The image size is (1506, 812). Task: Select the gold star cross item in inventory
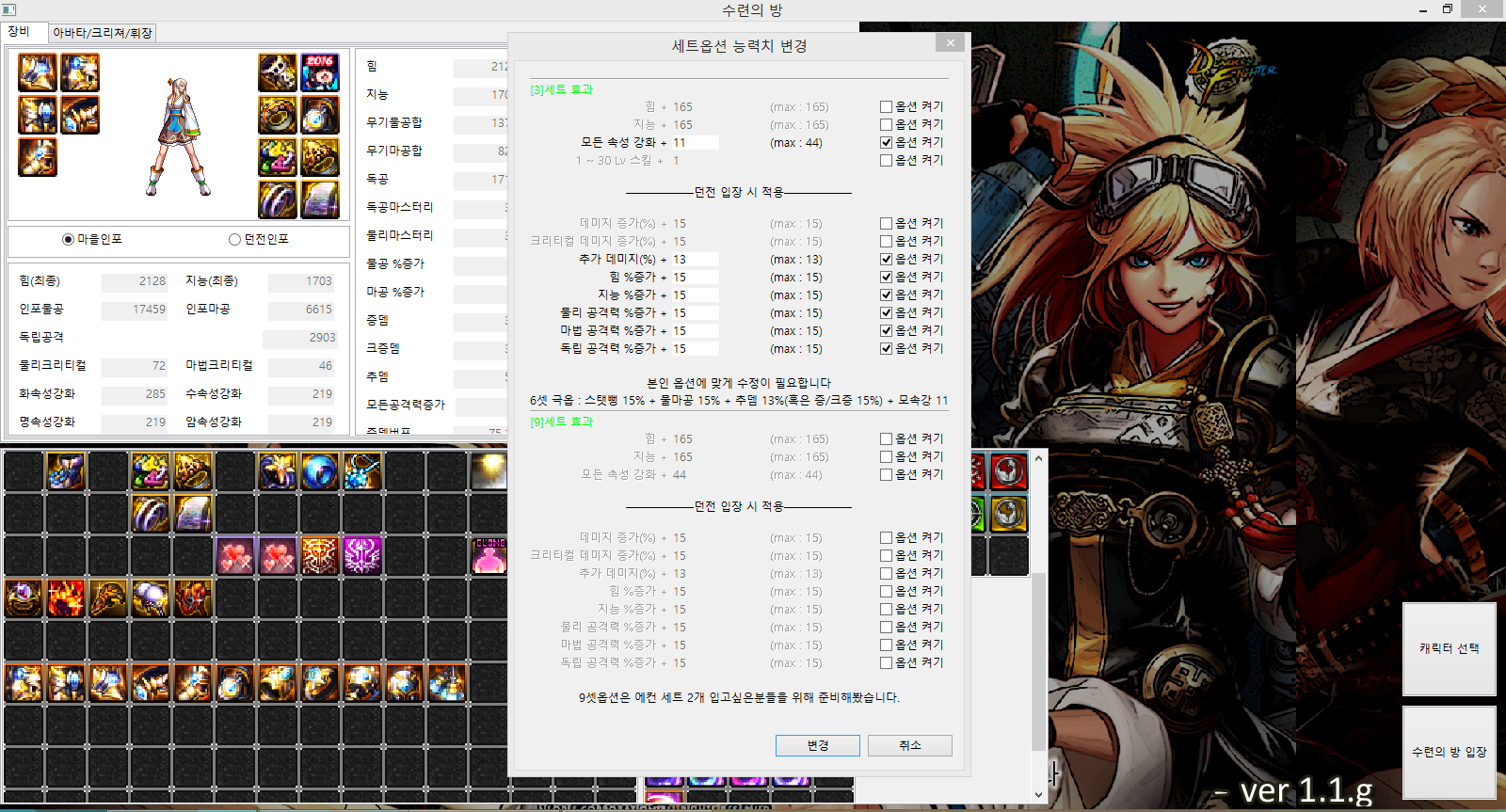point(278,471)
